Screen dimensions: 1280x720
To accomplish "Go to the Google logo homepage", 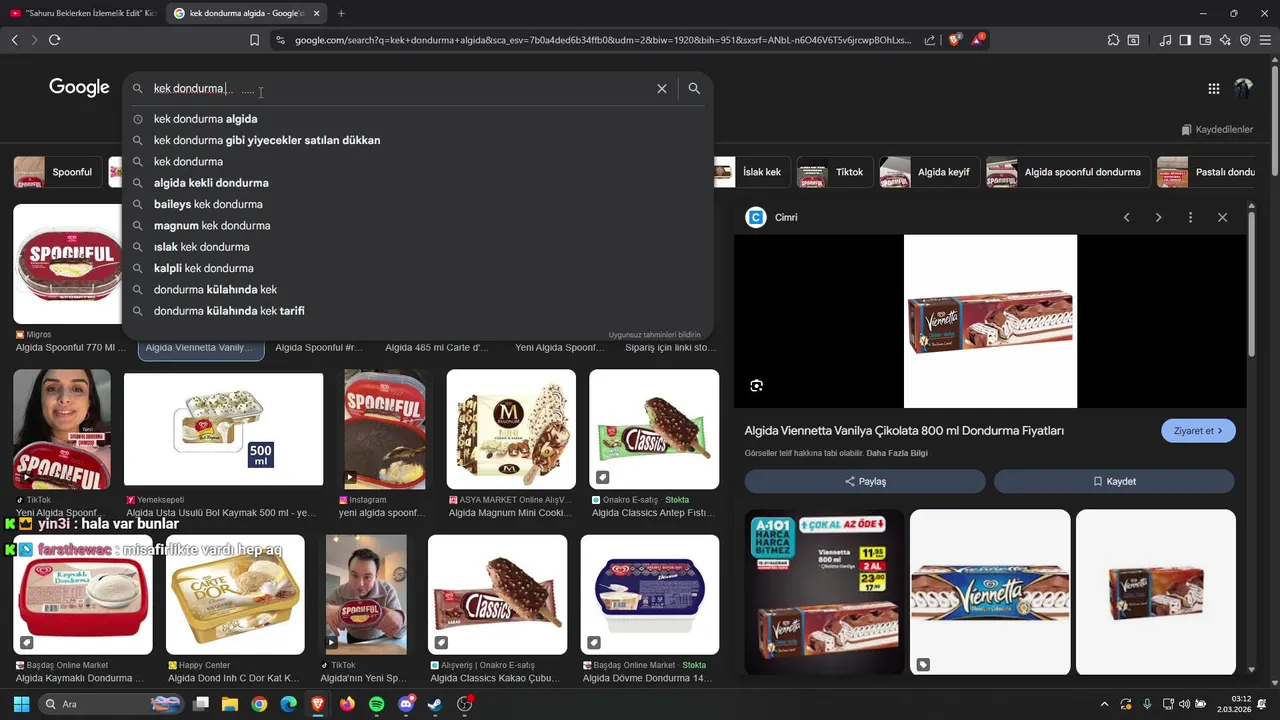I will (79, 88).
